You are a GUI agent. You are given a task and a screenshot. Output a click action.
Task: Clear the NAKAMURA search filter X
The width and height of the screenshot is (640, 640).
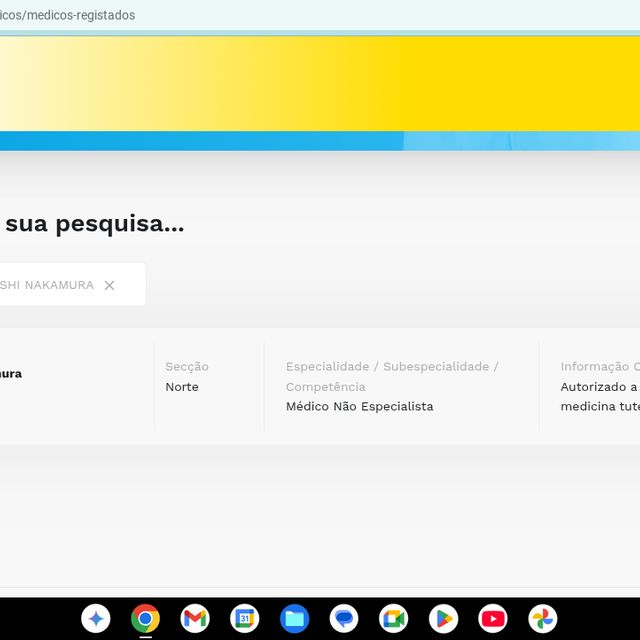(x=109, y=285)
